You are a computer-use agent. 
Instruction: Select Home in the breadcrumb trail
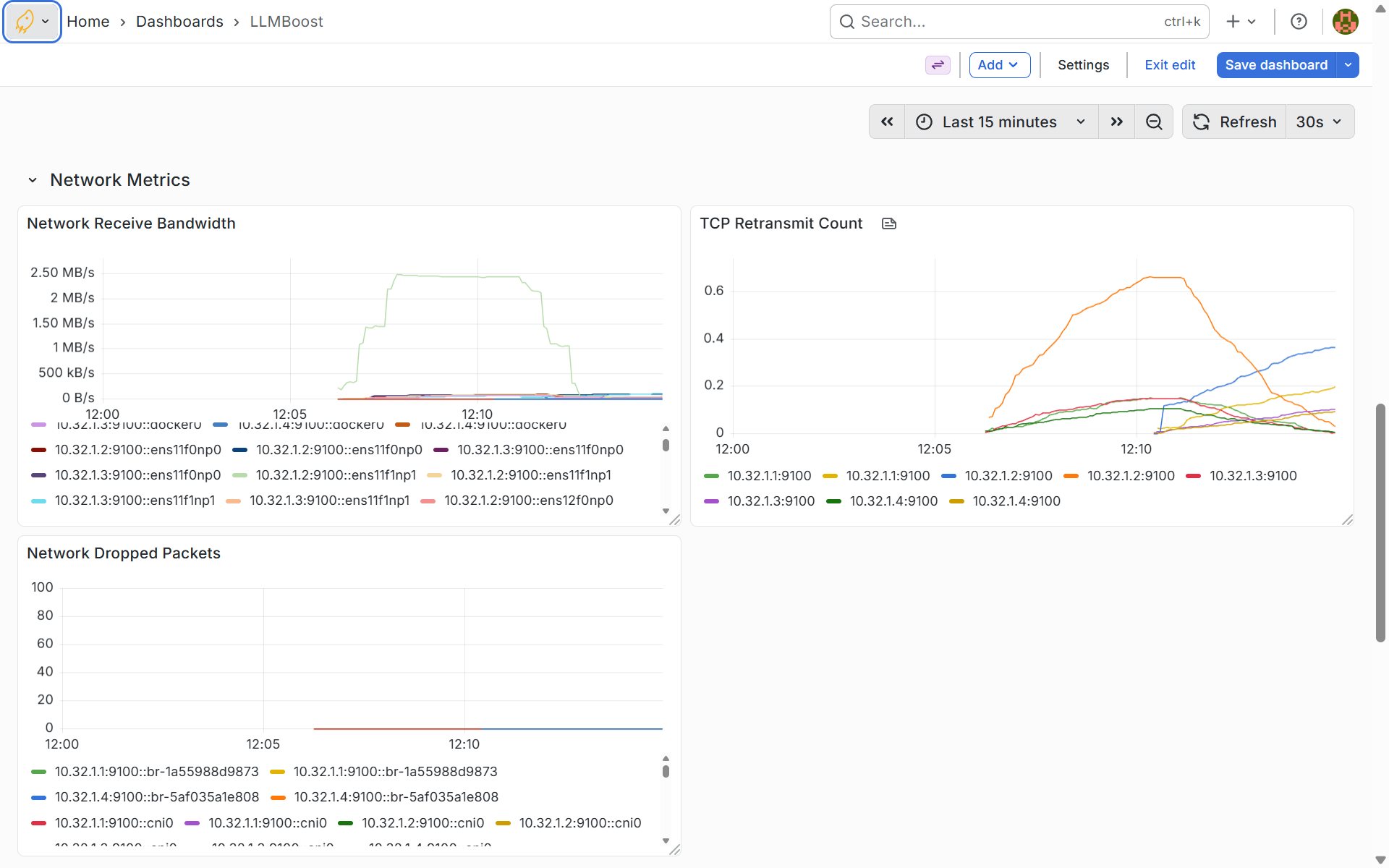pyautogui.click(x=88, y=21)
